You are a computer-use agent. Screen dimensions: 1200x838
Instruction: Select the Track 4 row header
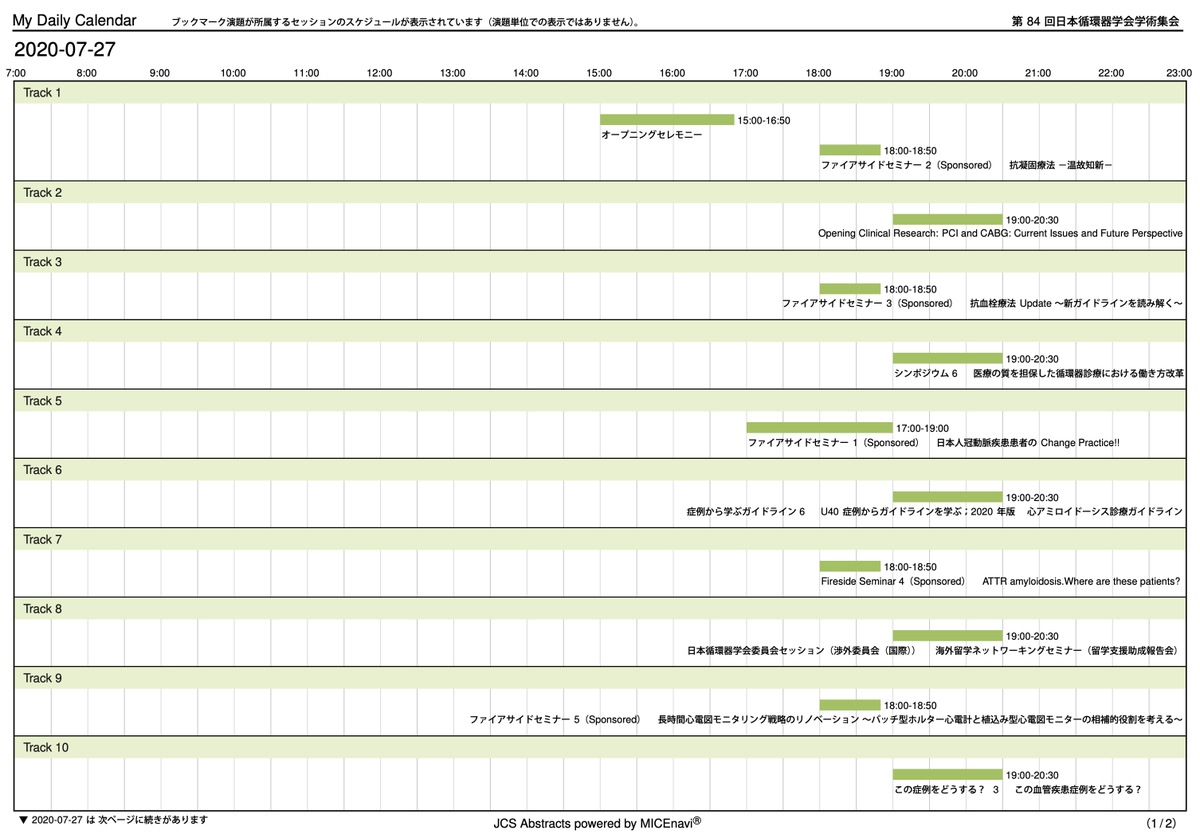[599, 331]
